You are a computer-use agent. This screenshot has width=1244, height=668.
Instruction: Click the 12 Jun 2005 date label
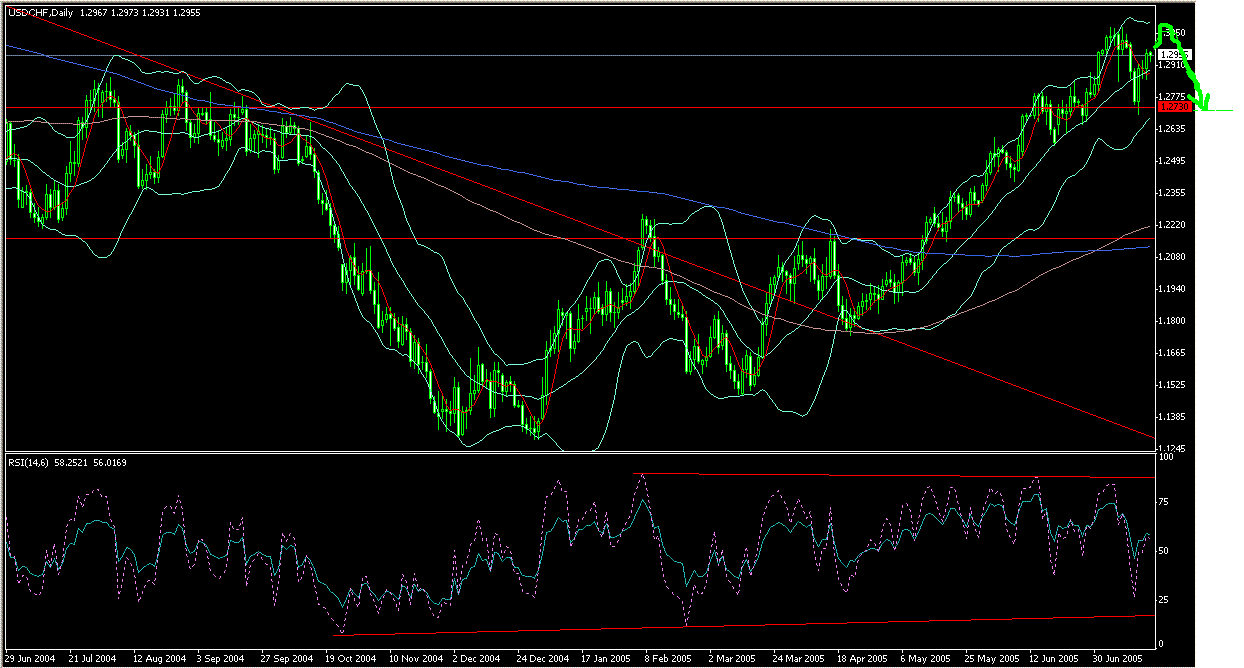[x=1056, y=660]
